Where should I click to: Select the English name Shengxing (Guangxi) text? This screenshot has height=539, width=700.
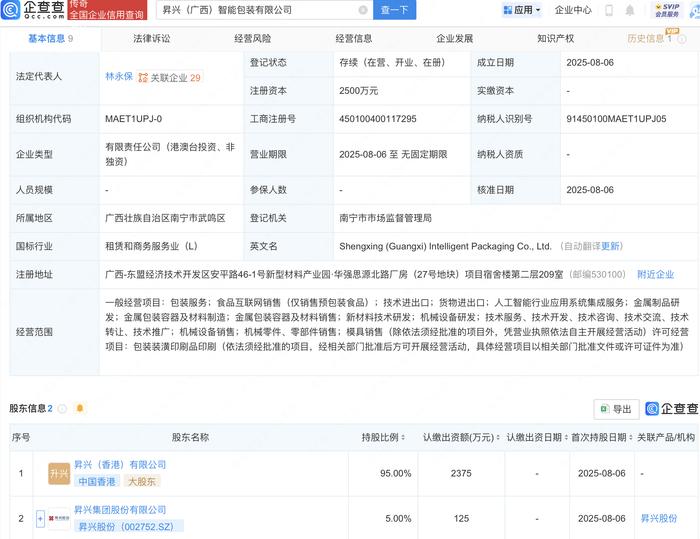click(445, 246)
